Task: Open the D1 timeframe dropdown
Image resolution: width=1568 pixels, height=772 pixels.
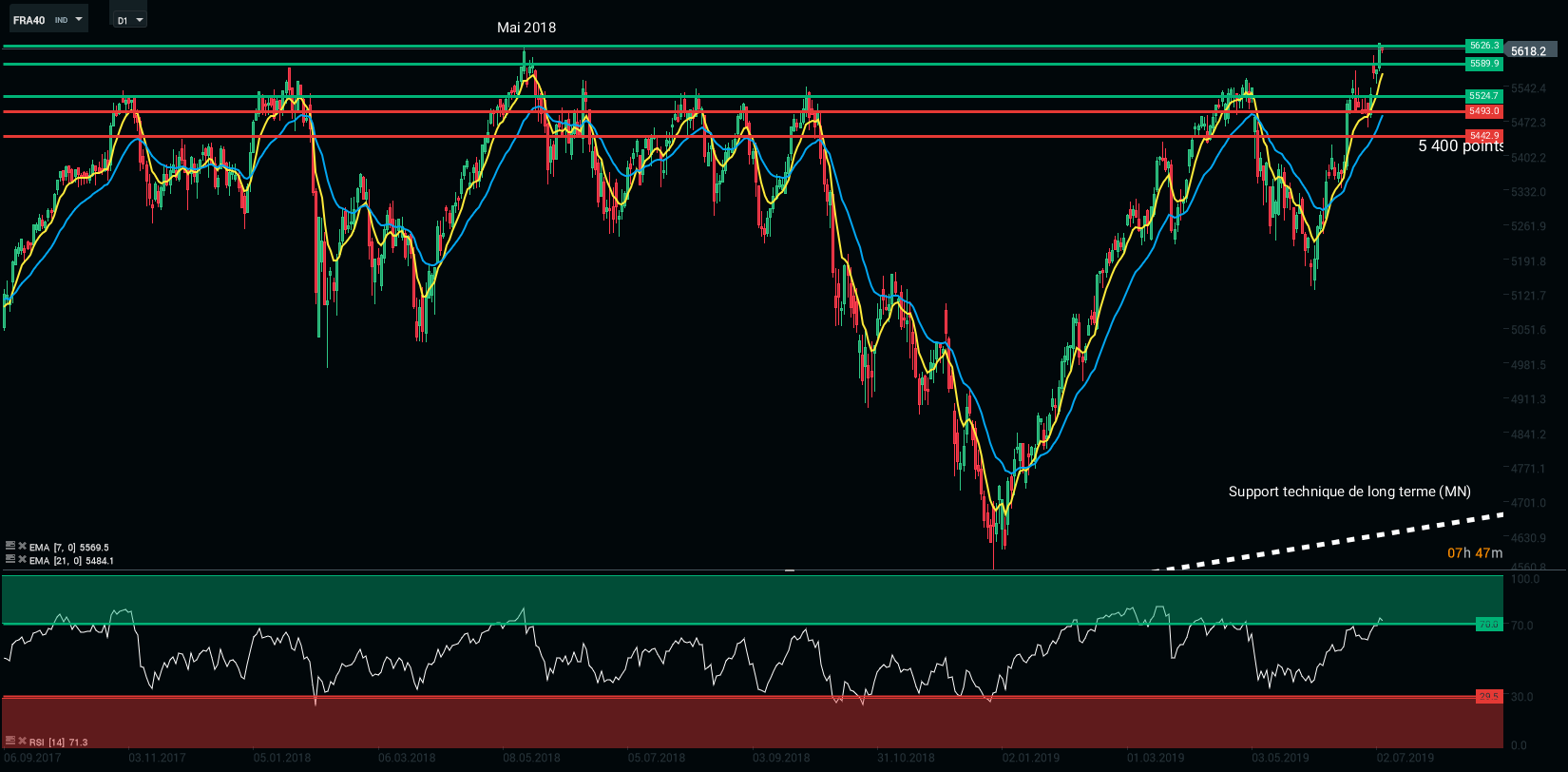Action: tap(129, 20)
